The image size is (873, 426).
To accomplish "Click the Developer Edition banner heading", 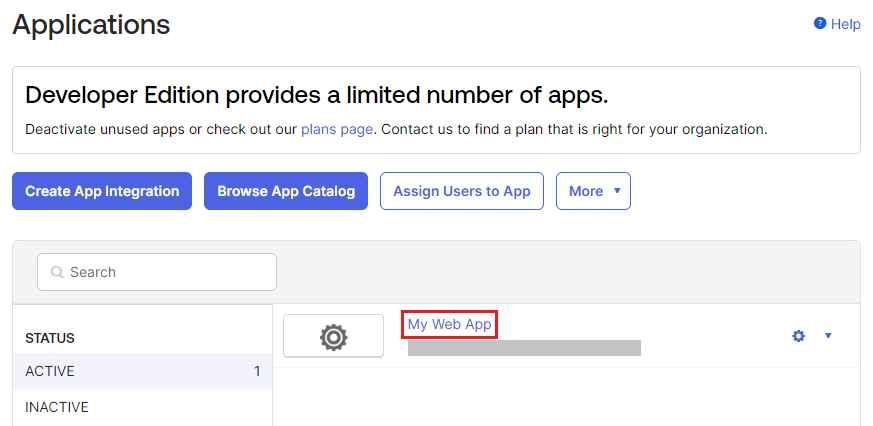I will point(316,95).
